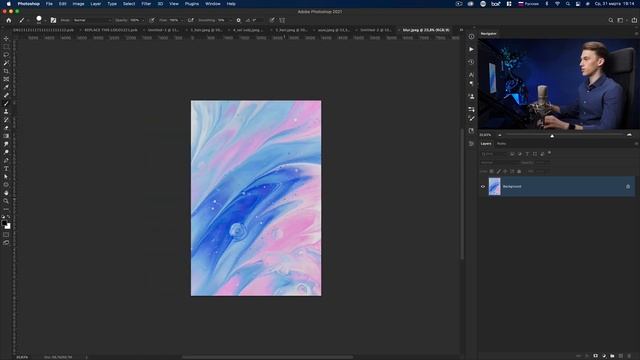
Task: Select the Pen tool
Action: click(x=6, y=160)
